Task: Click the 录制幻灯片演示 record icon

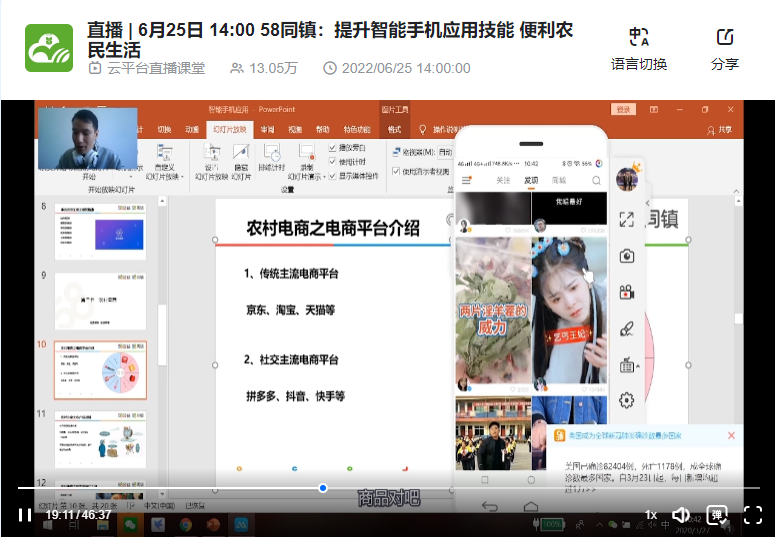Action: point(306,152)
